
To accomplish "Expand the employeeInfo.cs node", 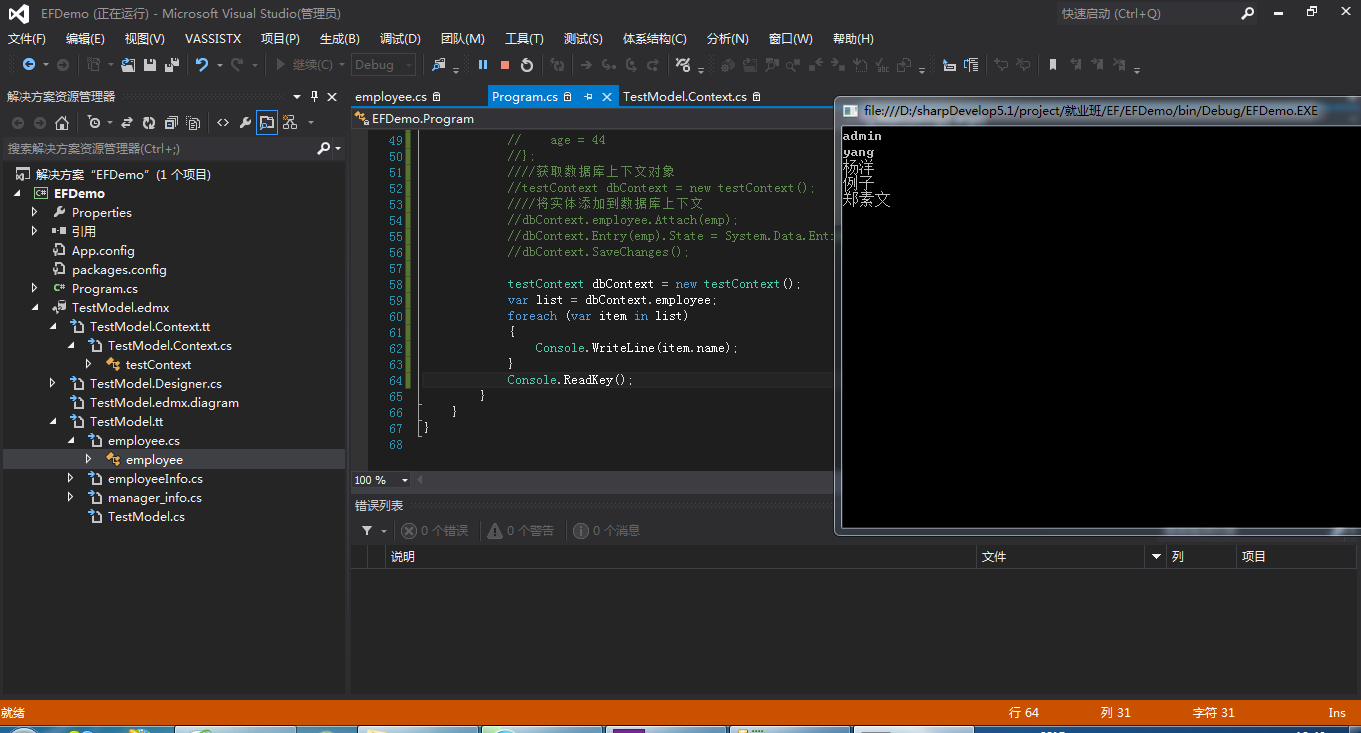I will coord(71,478).
